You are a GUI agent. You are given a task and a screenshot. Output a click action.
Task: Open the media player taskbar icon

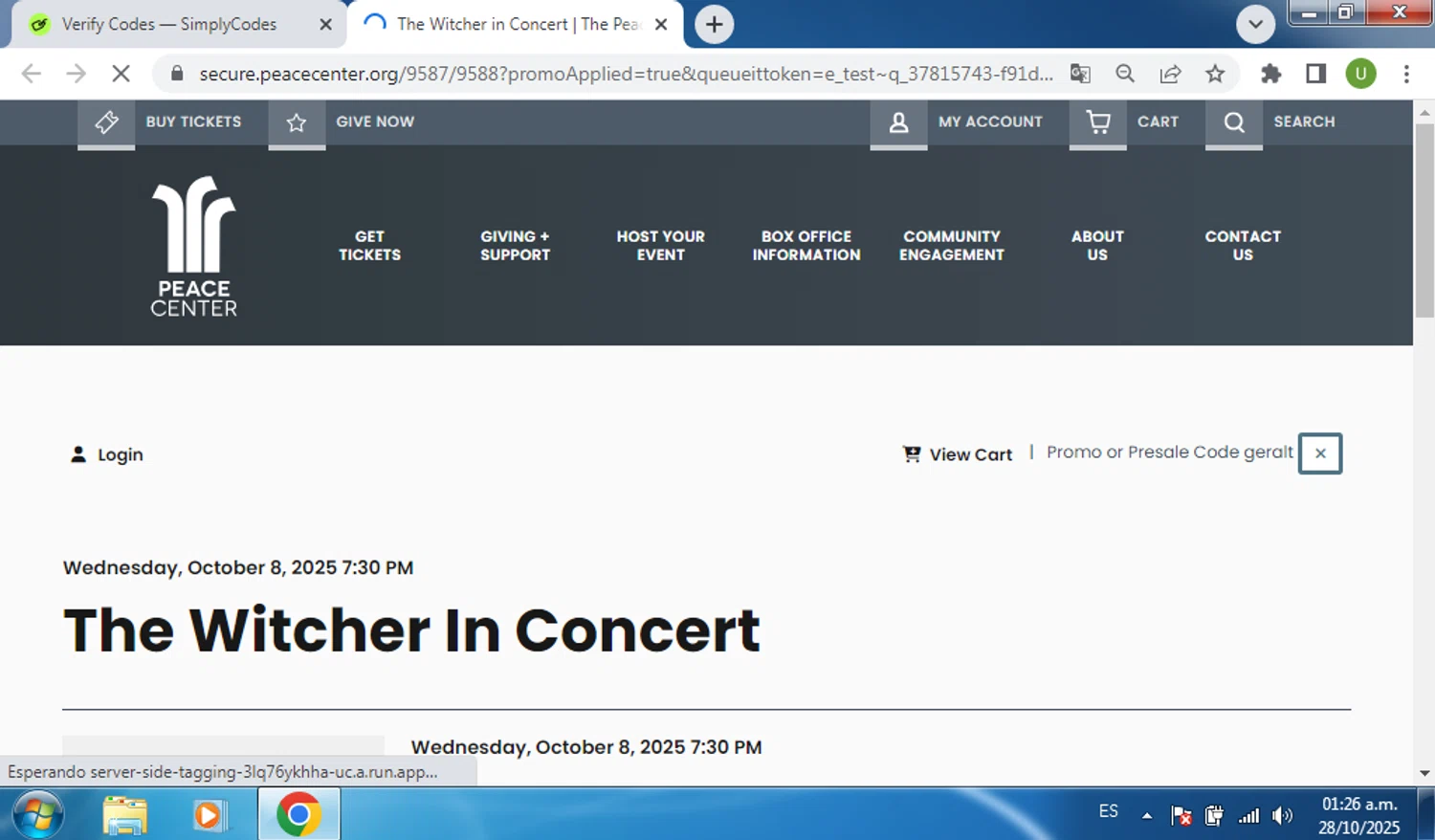click(x=209, y=815)
